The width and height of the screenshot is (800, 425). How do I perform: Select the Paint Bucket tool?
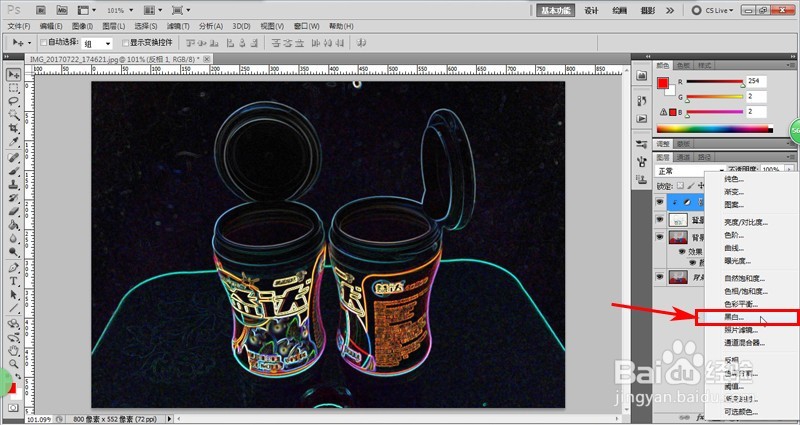[13, 225]
